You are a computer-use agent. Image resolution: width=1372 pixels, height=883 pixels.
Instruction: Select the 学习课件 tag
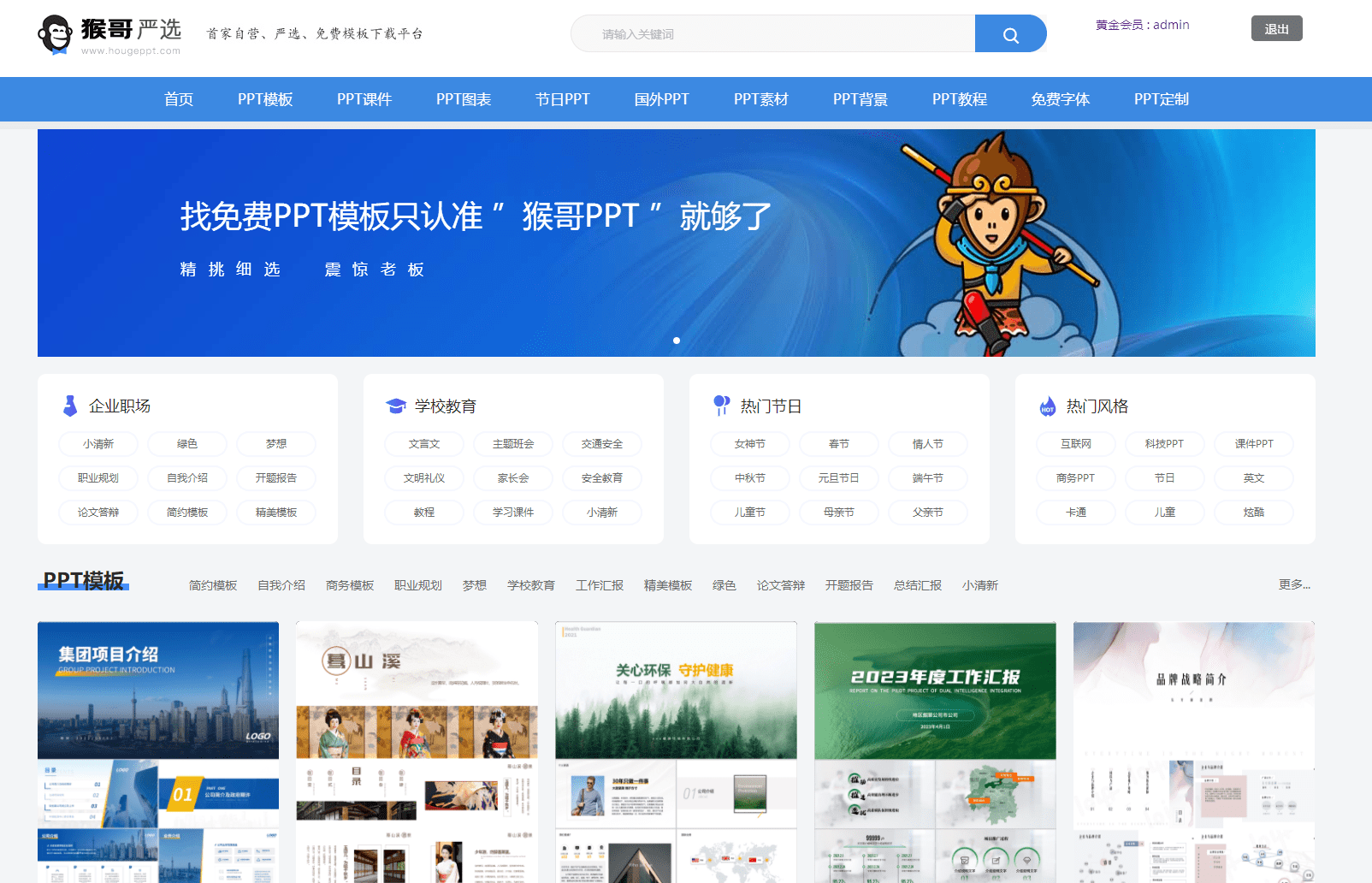click(513, 513)
